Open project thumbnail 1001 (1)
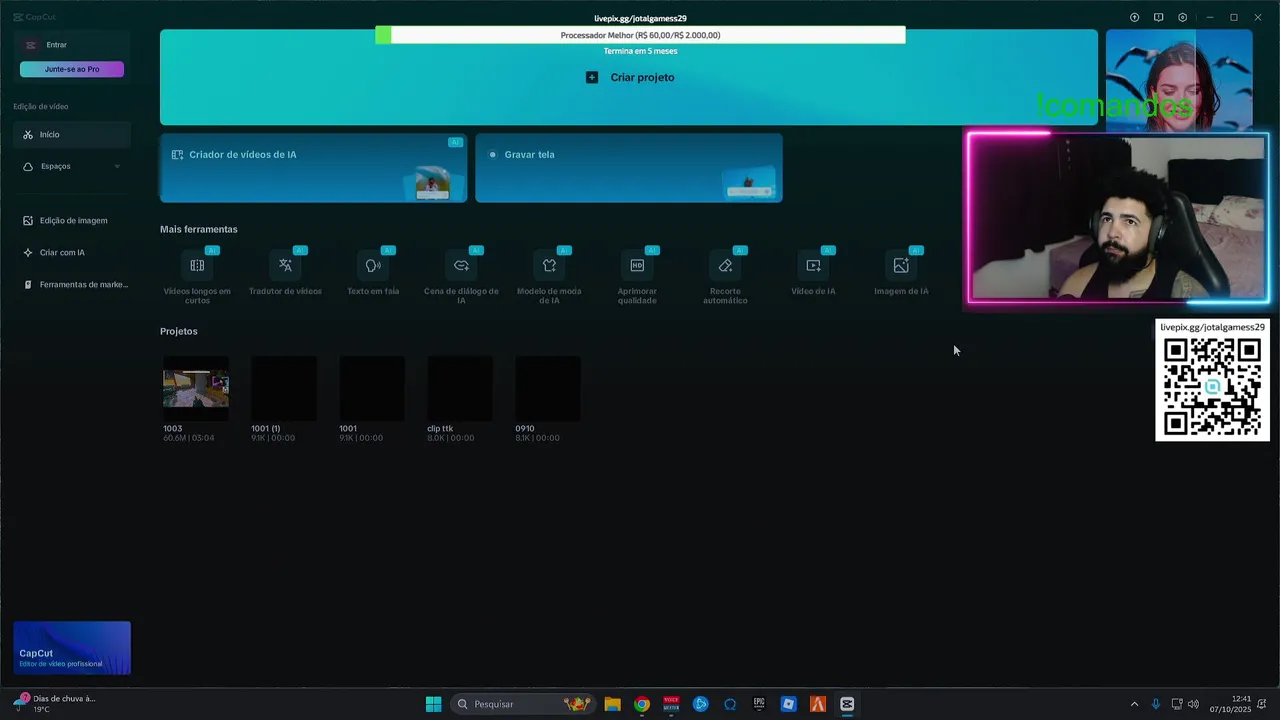Viewport: 1280px width, 720px height. click(x=284, y=388)
